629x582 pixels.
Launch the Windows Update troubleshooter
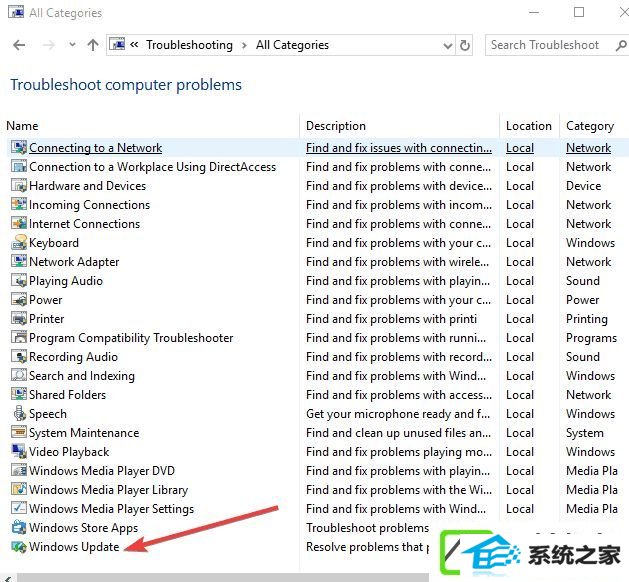click(74, 547)
